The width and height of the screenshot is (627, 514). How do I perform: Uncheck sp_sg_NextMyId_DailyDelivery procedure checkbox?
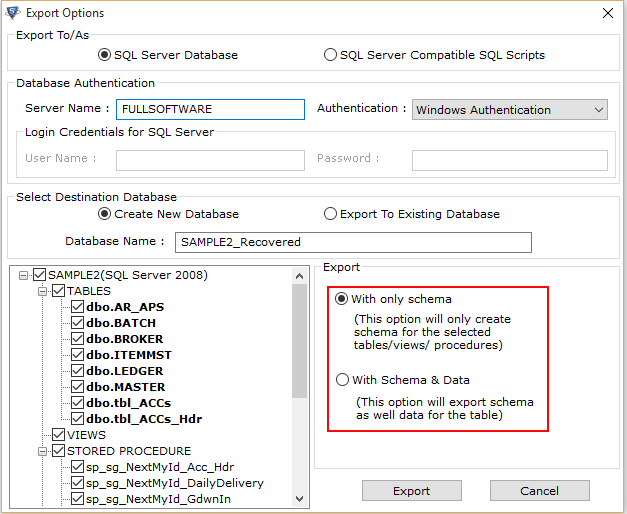pyautogui.click(x=77, y=483)
